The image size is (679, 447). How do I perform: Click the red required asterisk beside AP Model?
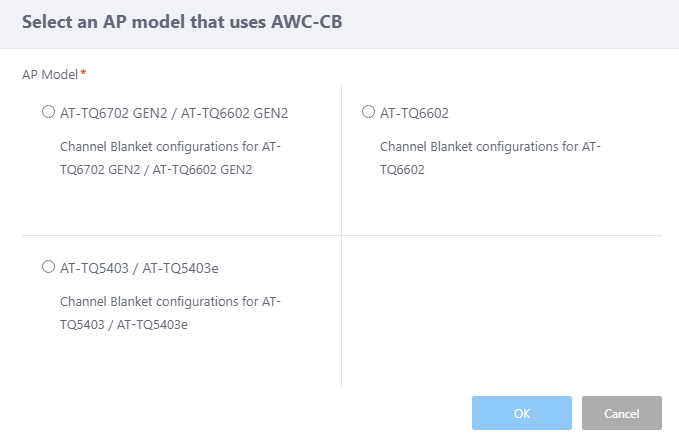click(83, 74)
